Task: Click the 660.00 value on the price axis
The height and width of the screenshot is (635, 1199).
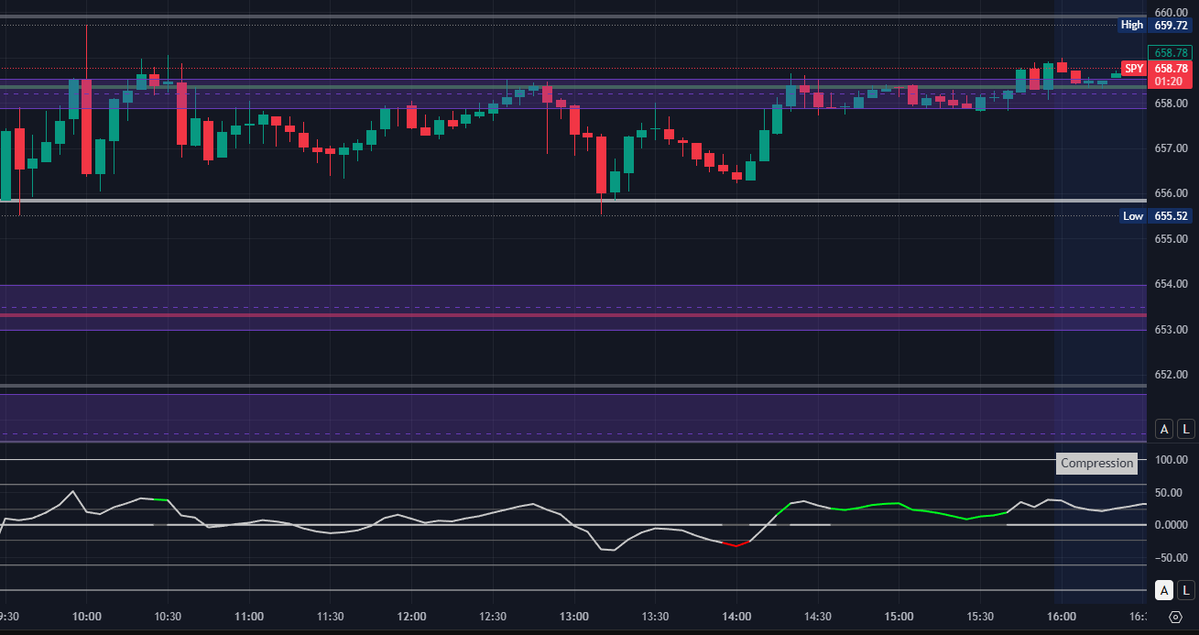Action: pyautogui.click(x=1170, y=12)
